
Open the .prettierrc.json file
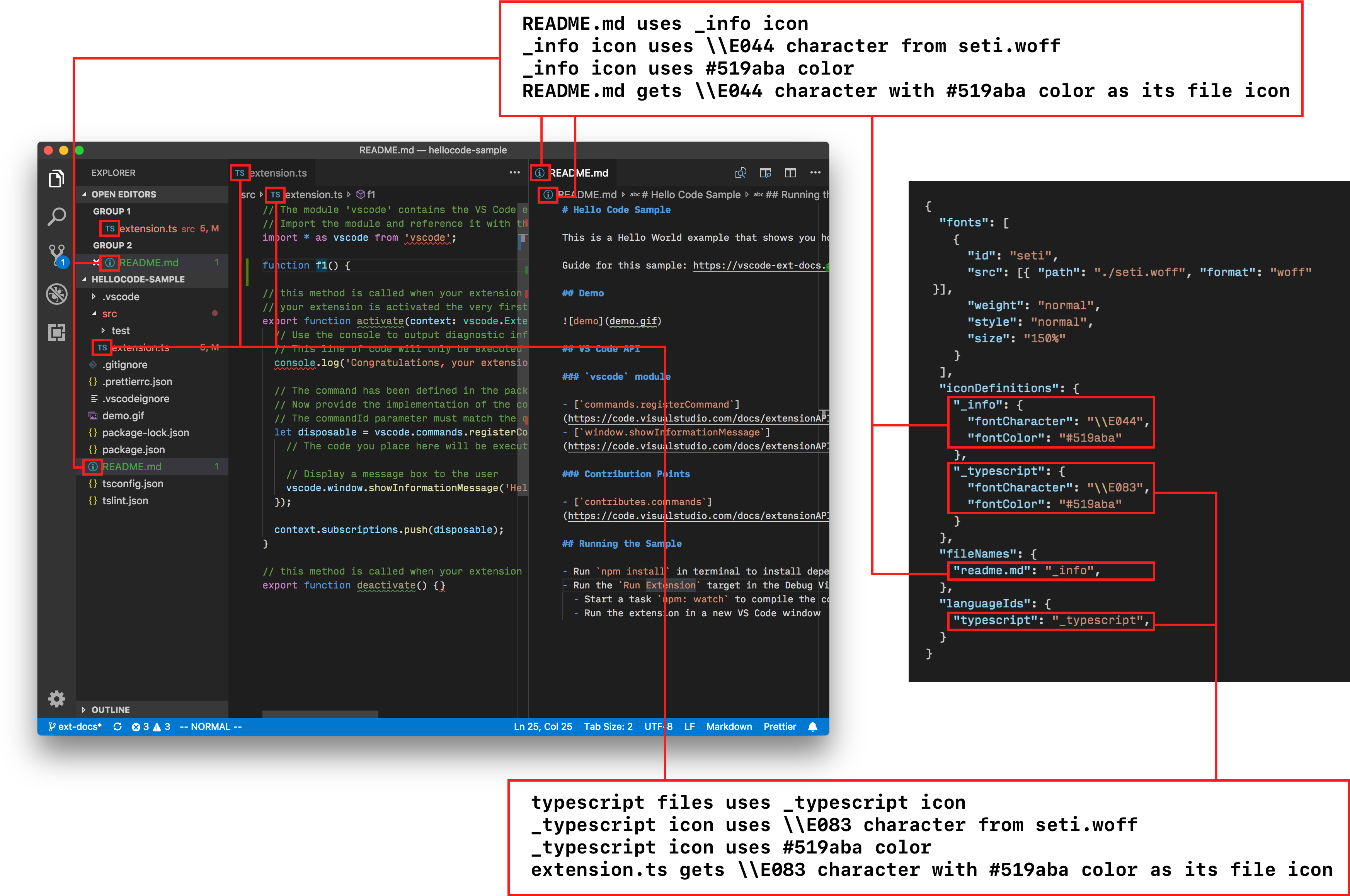point(152,382)
